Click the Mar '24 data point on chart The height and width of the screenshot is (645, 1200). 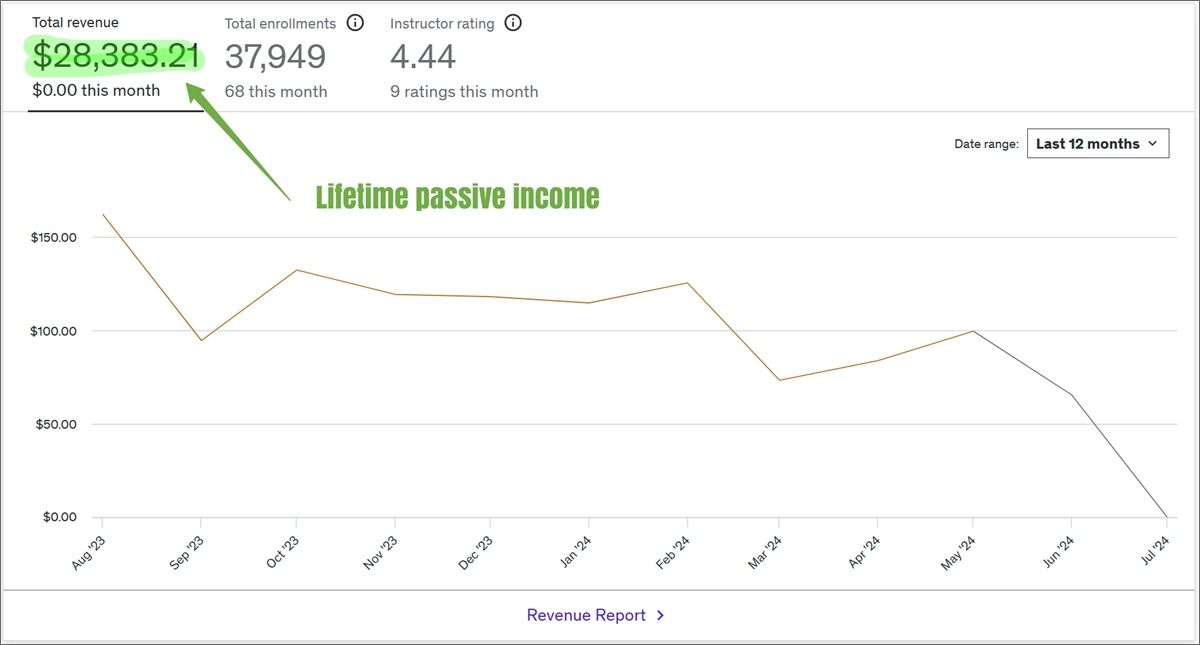(x=779, y=380)
